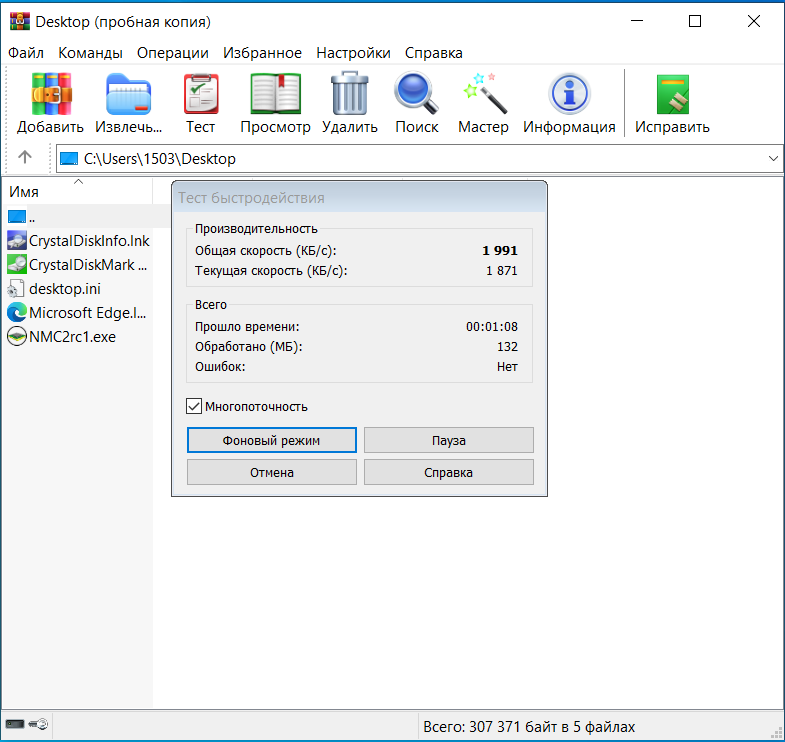
Task: Click the overall speed value 1 991
Action: (x=500, y=250)
